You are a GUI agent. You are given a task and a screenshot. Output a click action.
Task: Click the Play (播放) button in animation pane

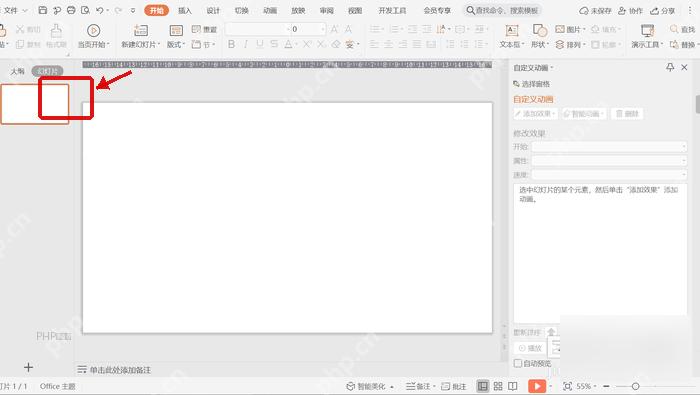click(x=530, y=348)
